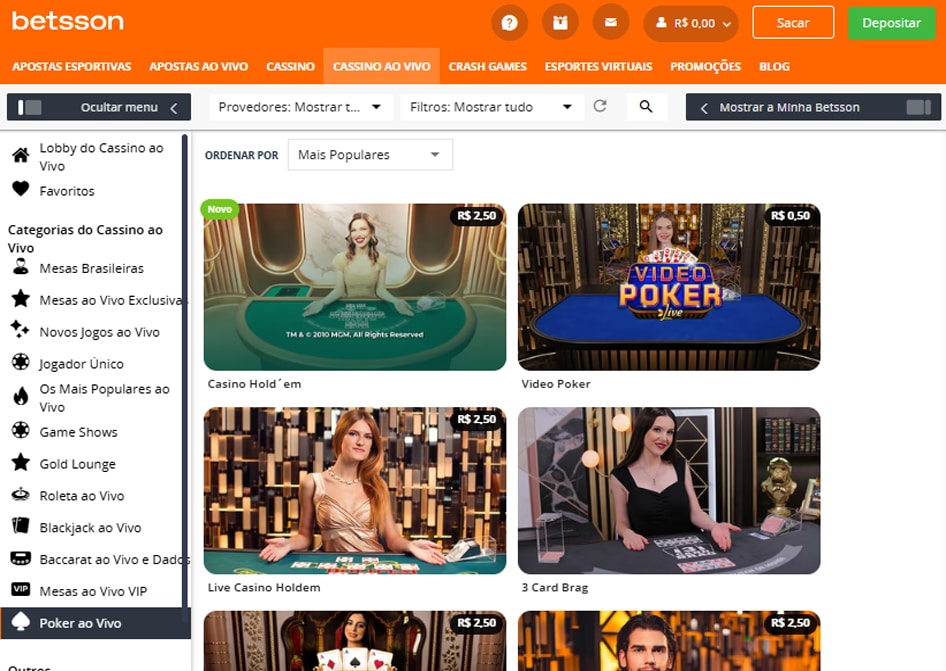
Task: Click the Sacar button
Action: 792,22
